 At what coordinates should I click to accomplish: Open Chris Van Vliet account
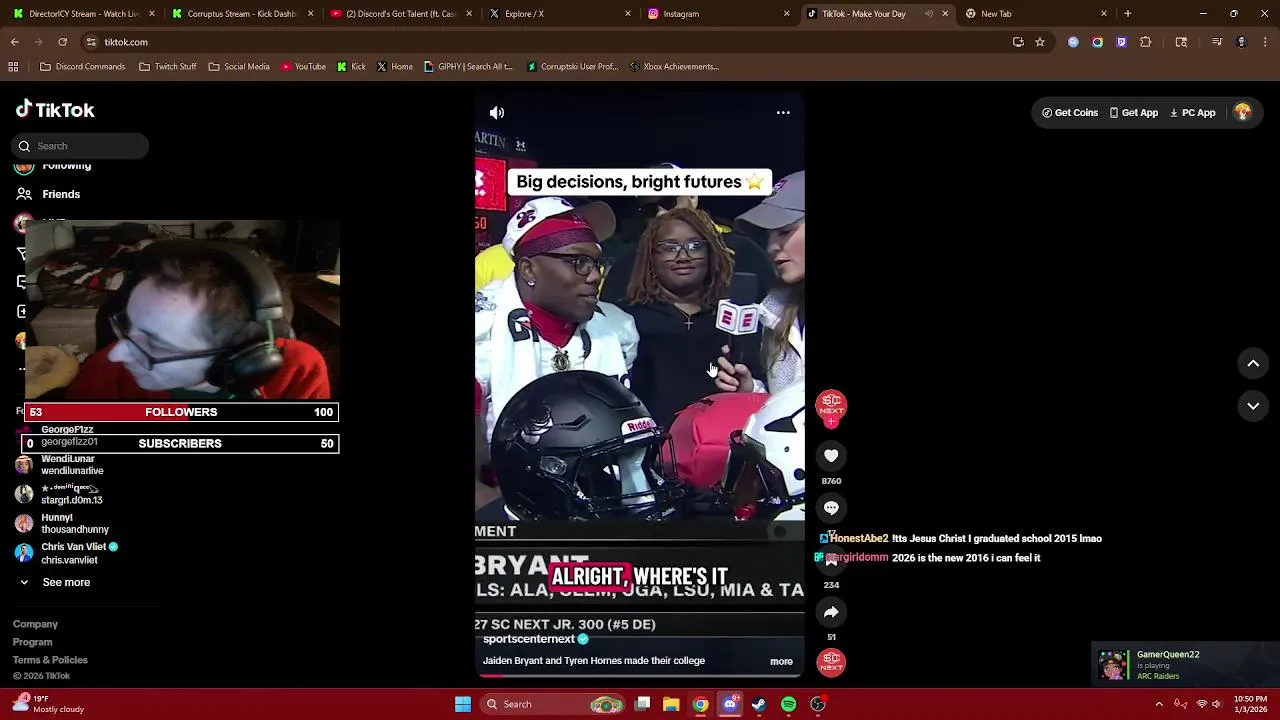tap(69, 553)
